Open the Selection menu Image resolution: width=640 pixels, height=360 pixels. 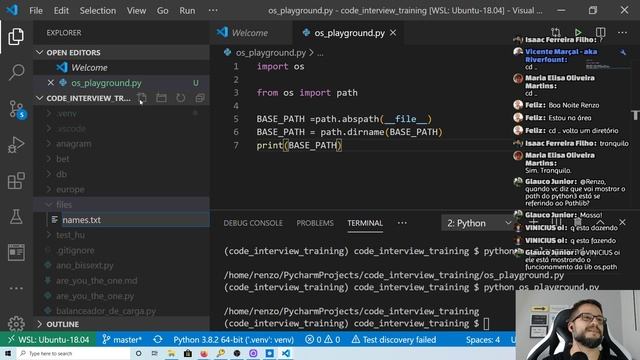tap(98, 11)
